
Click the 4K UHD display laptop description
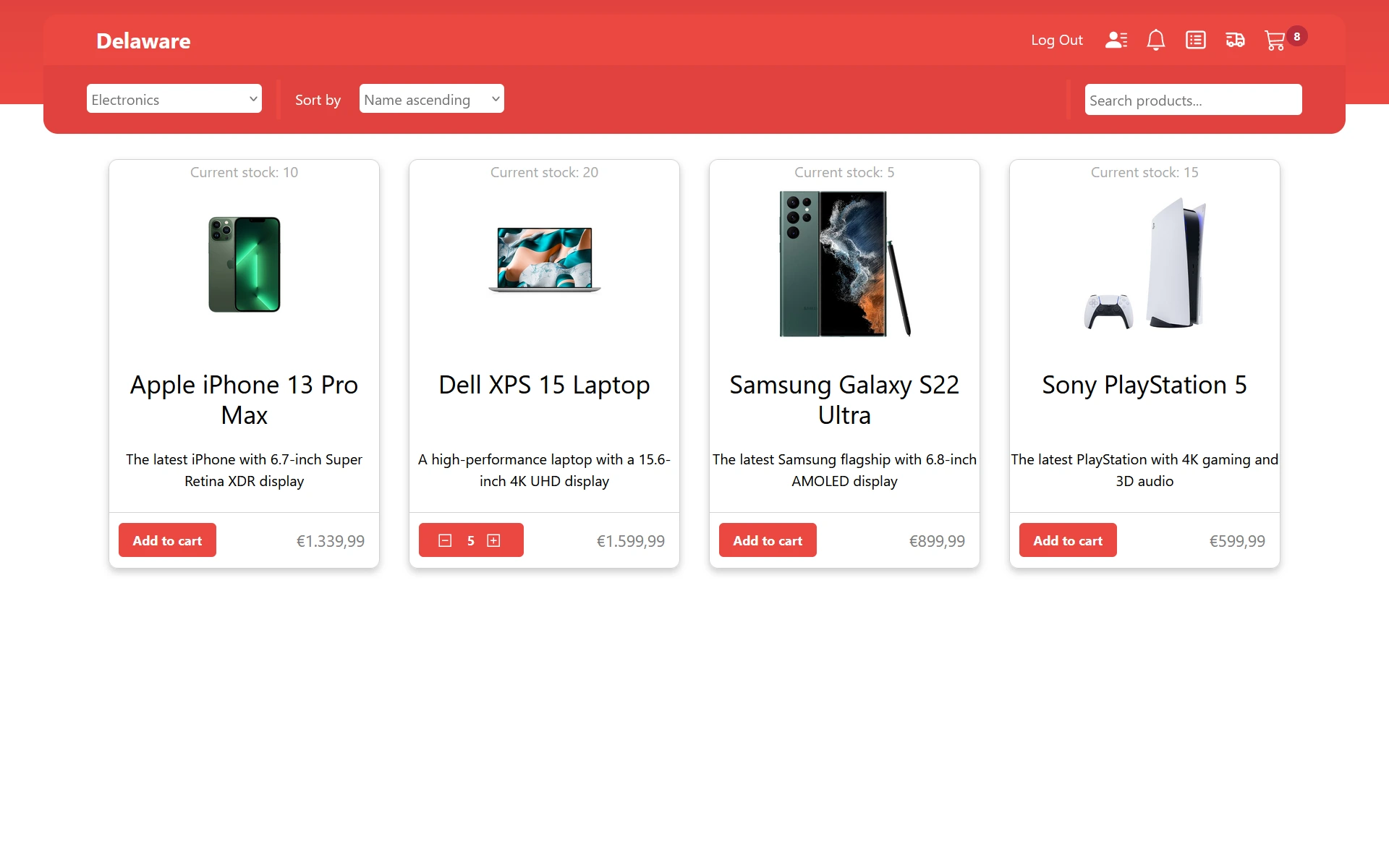pos(545,470)
